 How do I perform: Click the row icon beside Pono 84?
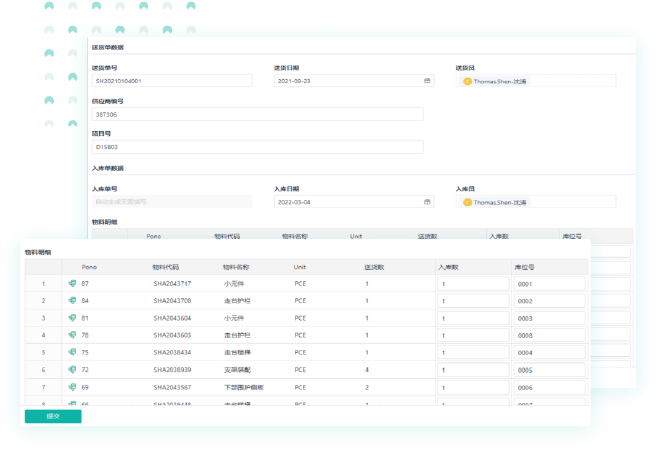point(72,301)
